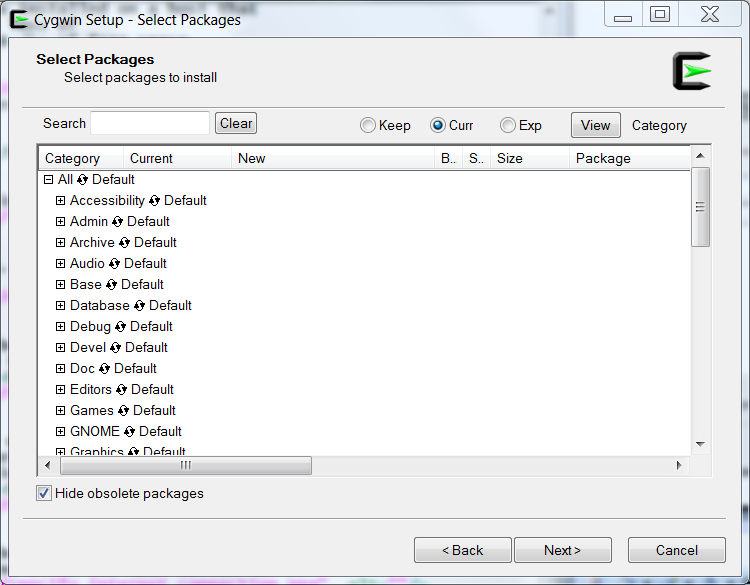Expand the Archive category

point(60,243)
